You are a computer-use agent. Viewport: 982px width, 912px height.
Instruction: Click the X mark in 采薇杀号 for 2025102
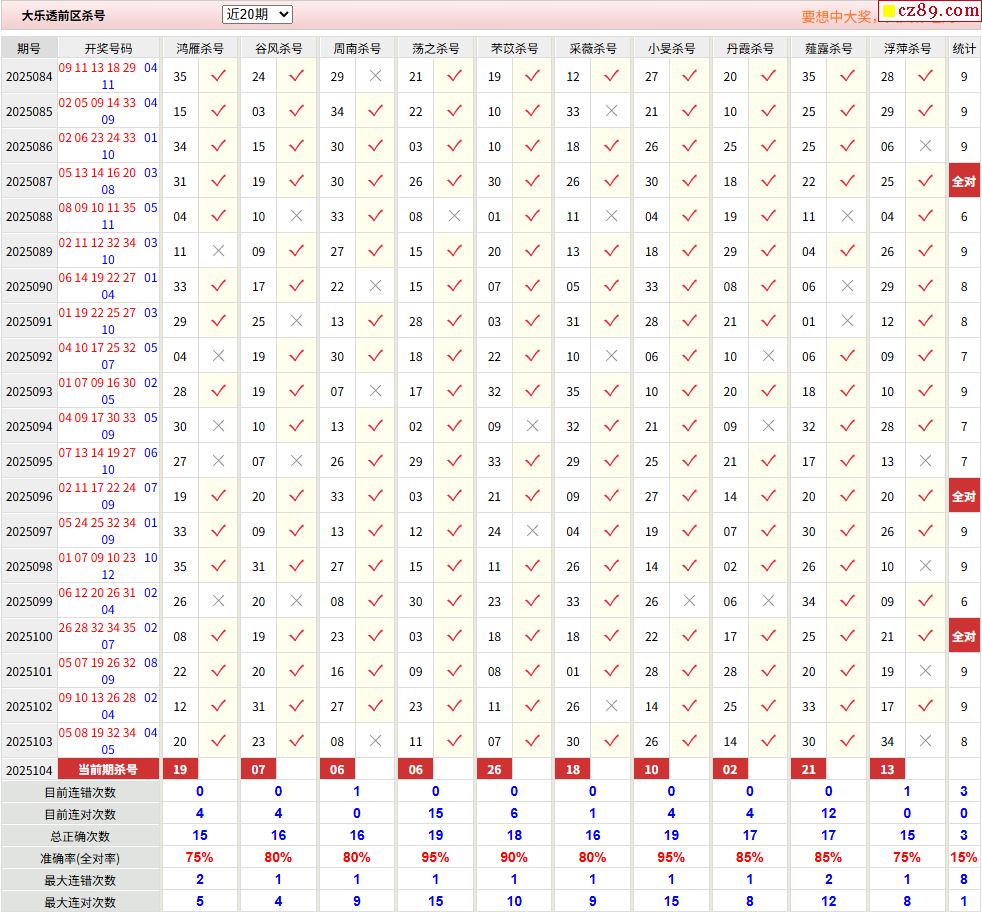pos(611,706)
